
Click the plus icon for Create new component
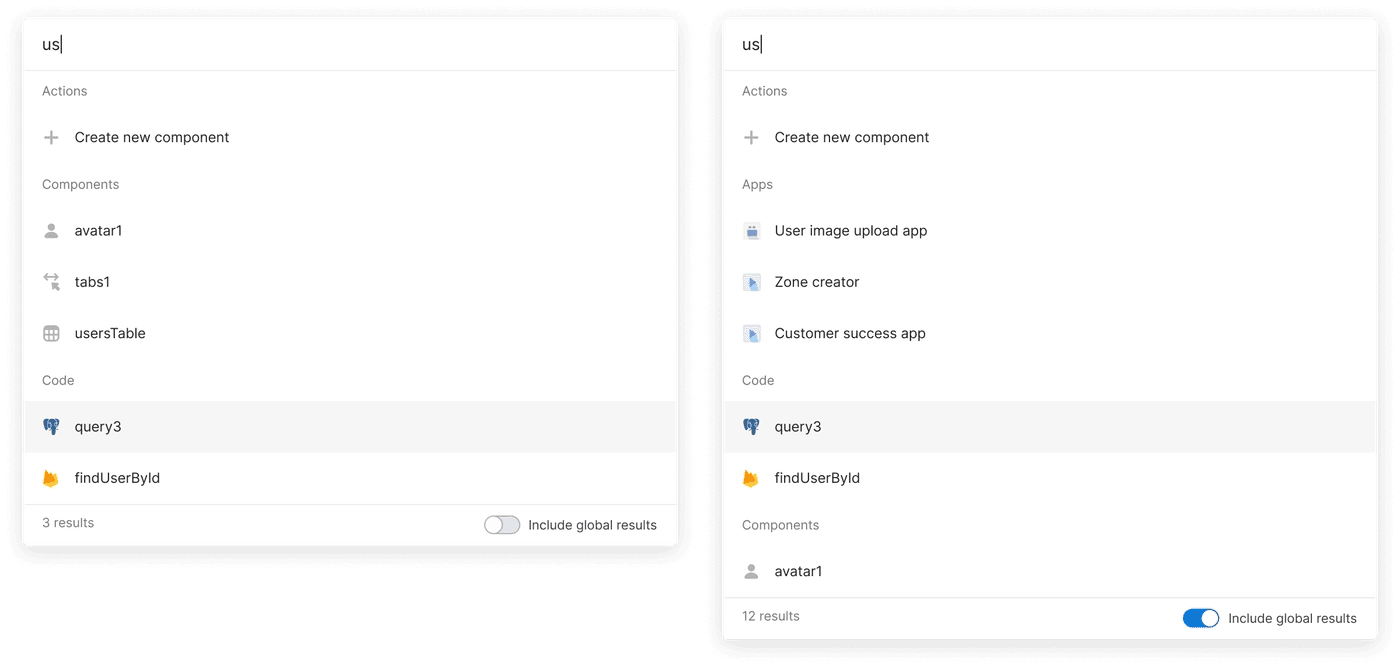point(52,137)
